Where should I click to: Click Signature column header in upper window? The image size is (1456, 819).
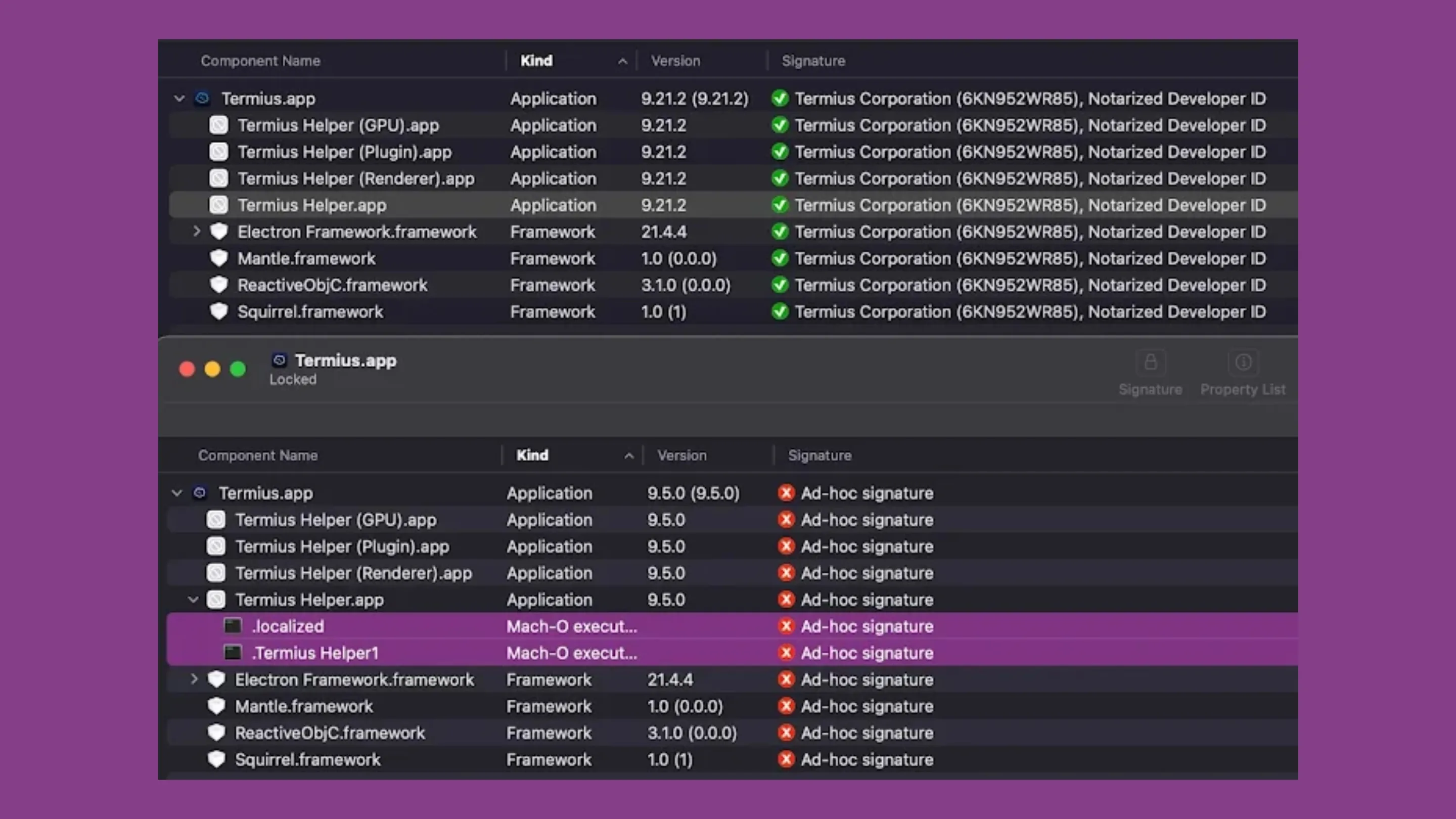tap(813, 61)
